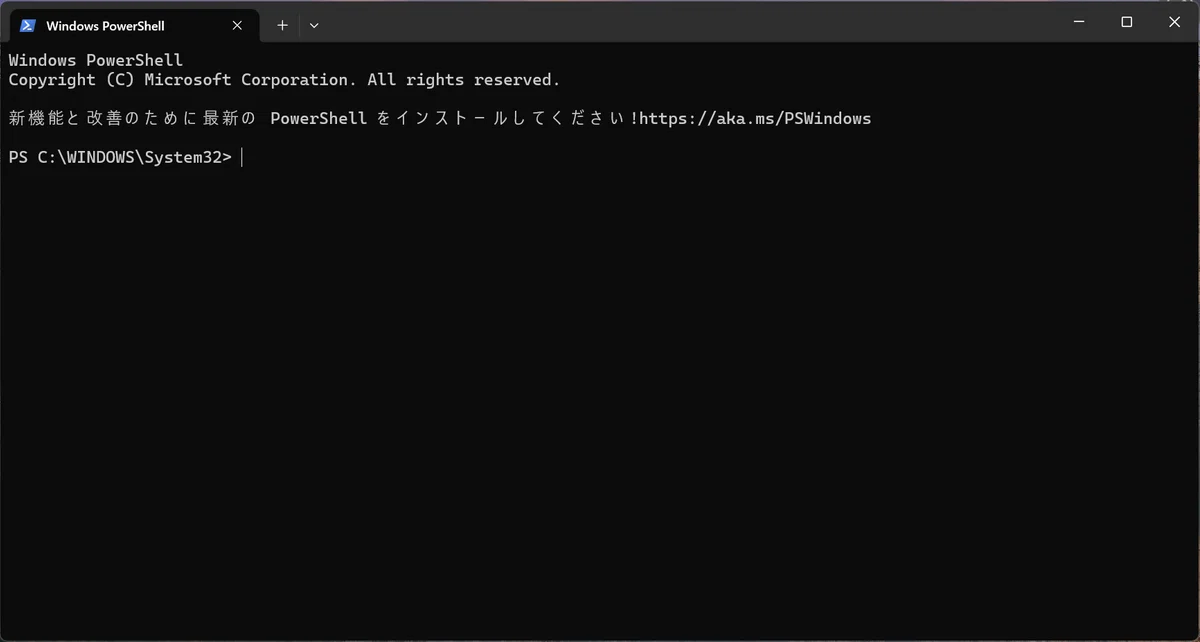Click the 'All rights reserved.' text
Viewport: 1200px width, 642px height.
(464, 80)
